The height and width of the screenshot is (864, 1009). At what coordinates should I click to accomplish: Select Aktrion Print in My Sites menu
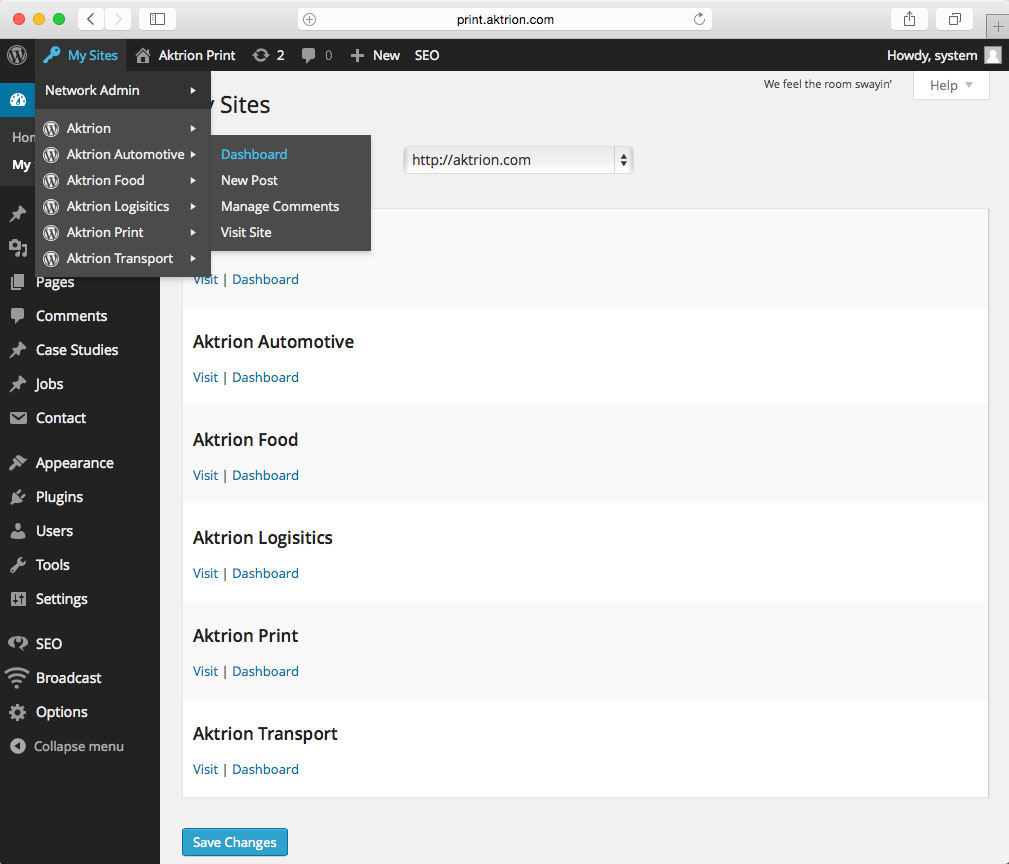(105, 232)
